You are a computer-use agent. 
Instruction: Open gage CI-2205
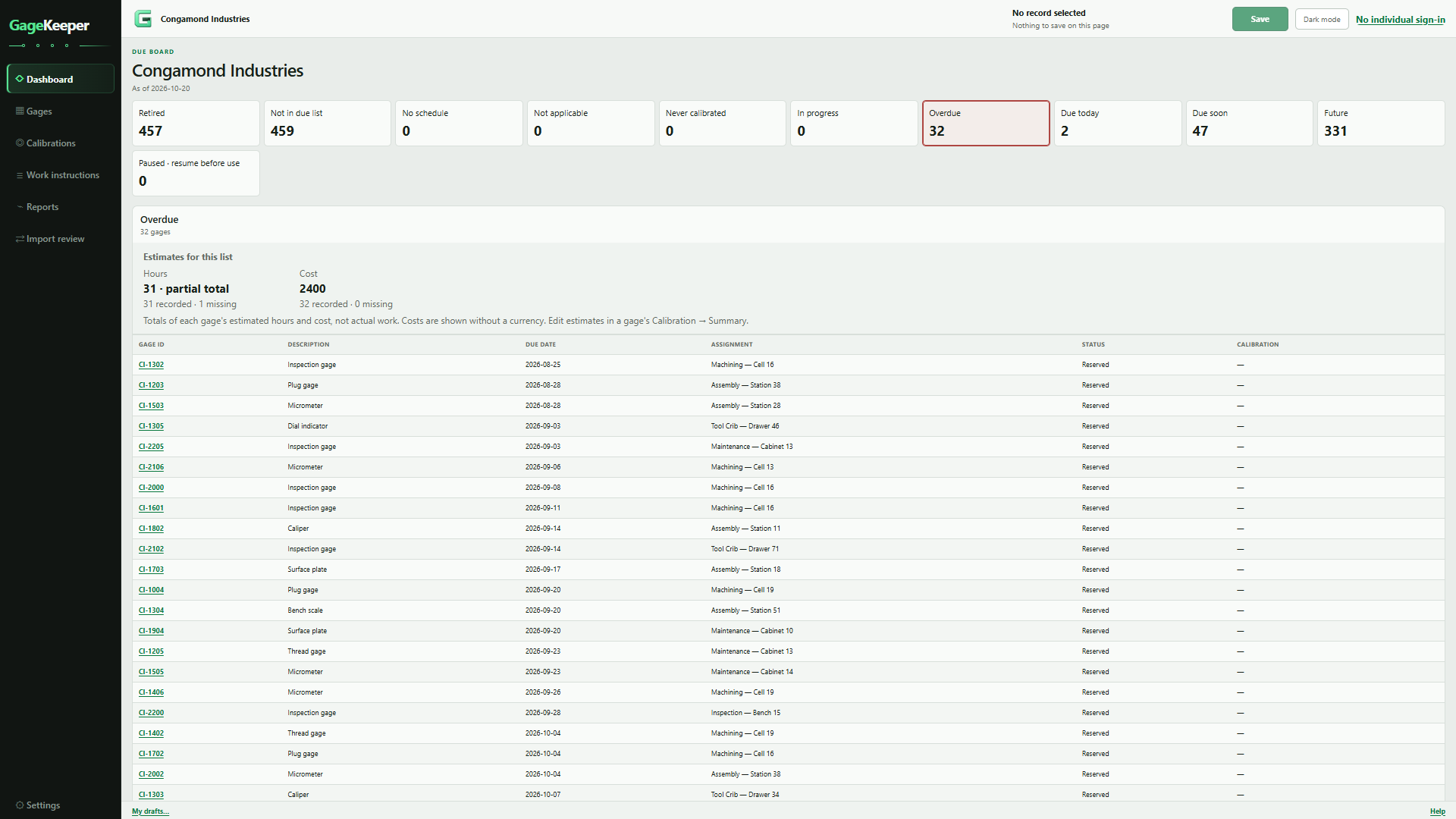(x=151, y=447)
